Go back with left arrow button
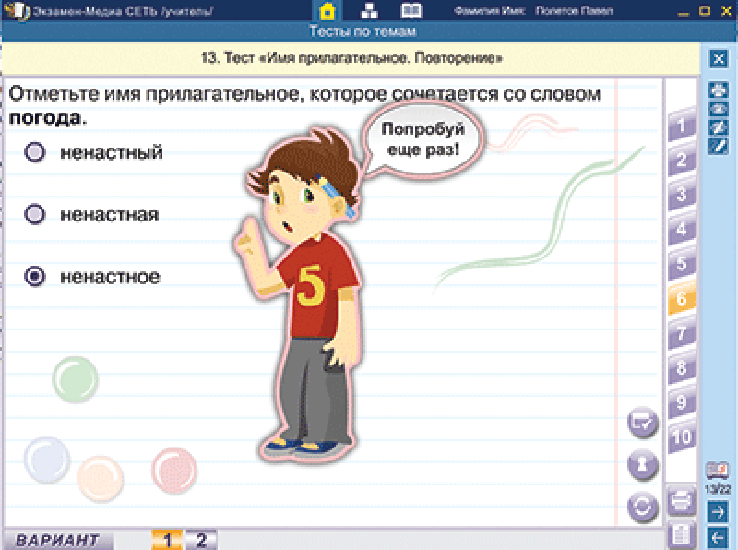The height and width of the screenshot is (550, 738). pyautogui.click(x=717, y=538)
